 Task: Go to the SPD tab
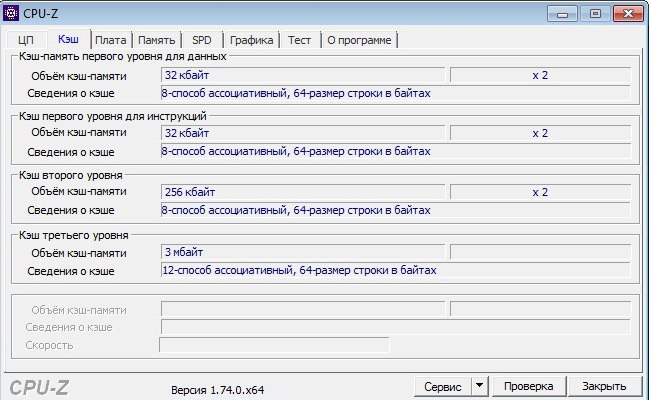click(200, 39)
